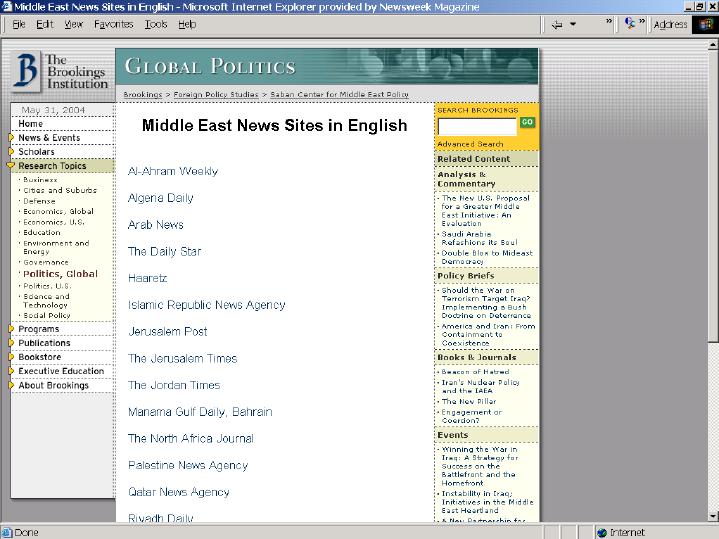Open The Jerusalem Times link

pos(182,358)
